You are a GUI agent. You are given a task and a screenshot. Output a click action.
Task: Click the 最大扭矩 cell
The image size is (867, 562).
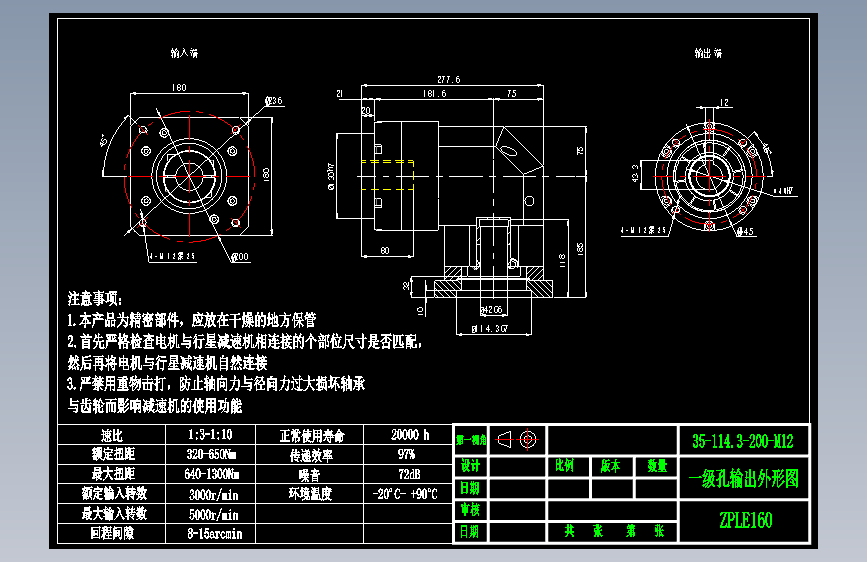pyautogui.click(x=113, y=474)
